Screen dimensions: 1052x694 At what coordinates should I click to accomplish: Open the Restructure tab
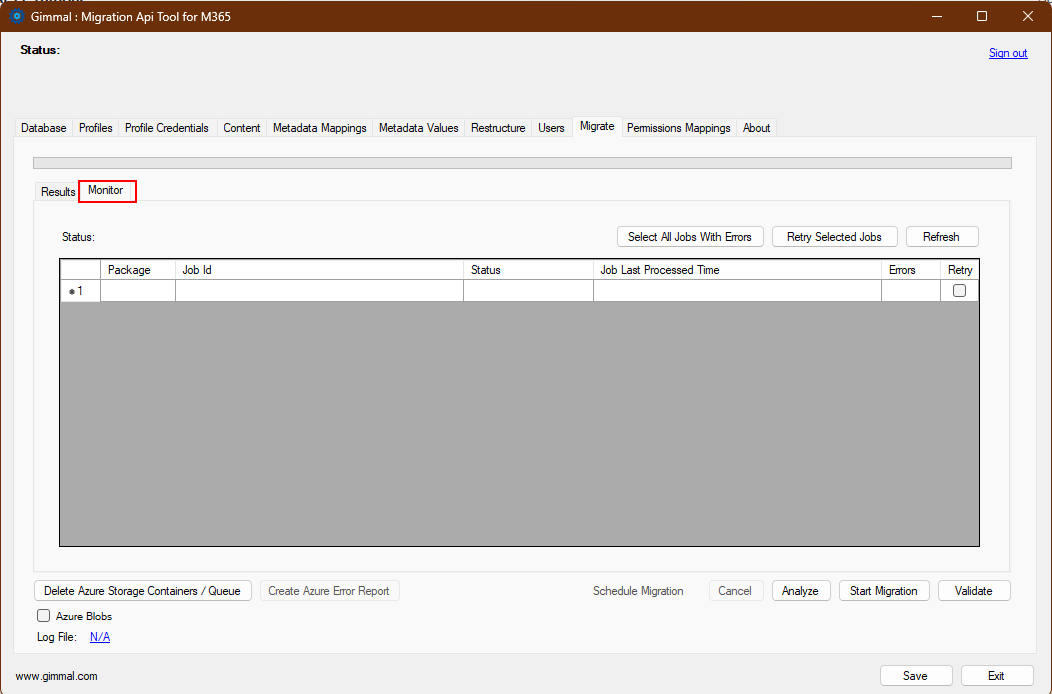(x=497, y=128)
